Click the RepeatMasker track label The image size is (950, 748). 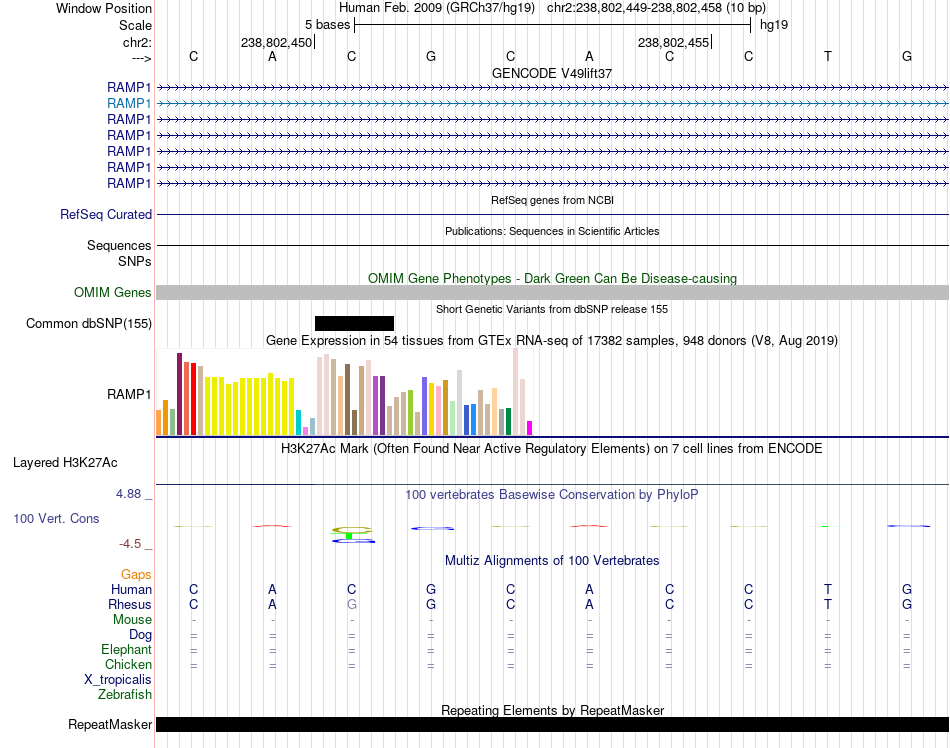(x=110, y=724)
